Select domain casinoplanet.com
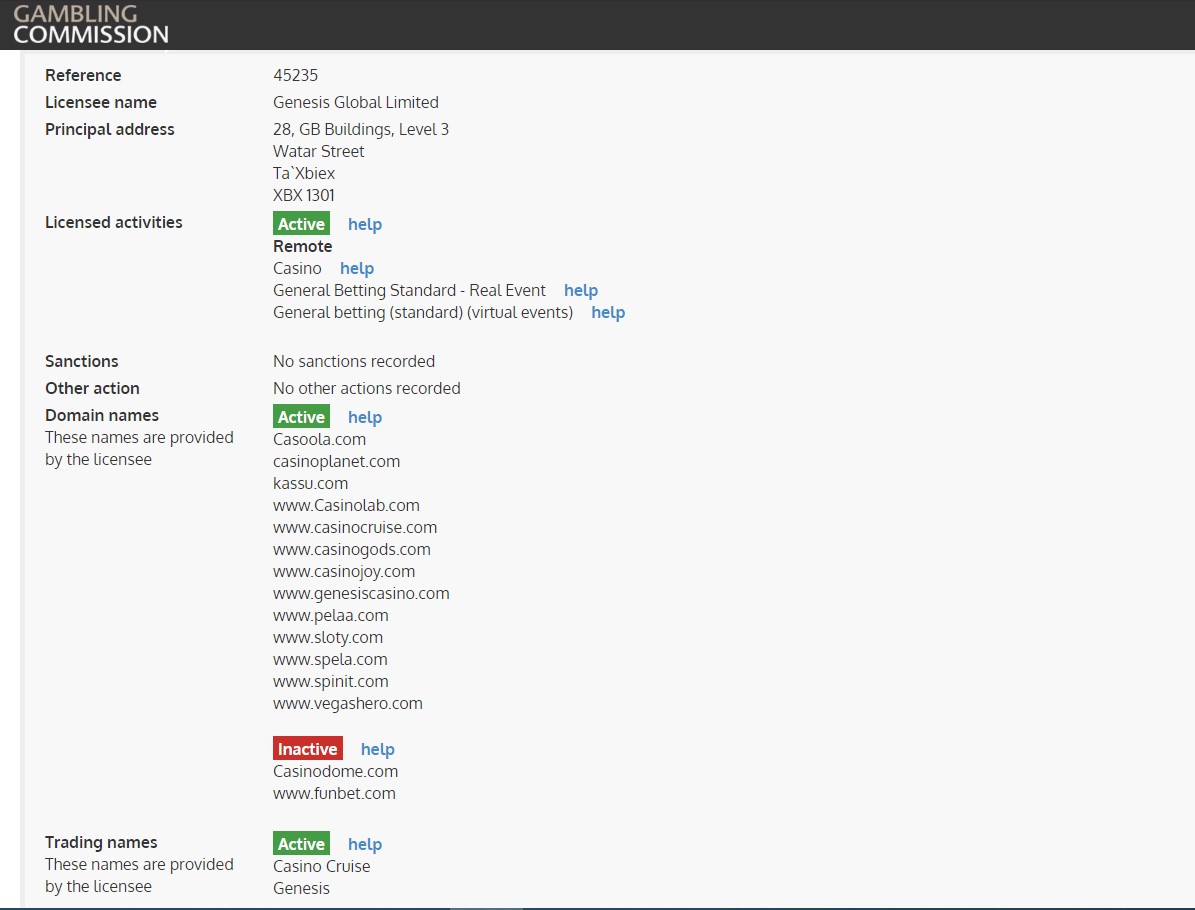Image resolution: width=1195 pixels, height=910 pixels. coord(337,462)
